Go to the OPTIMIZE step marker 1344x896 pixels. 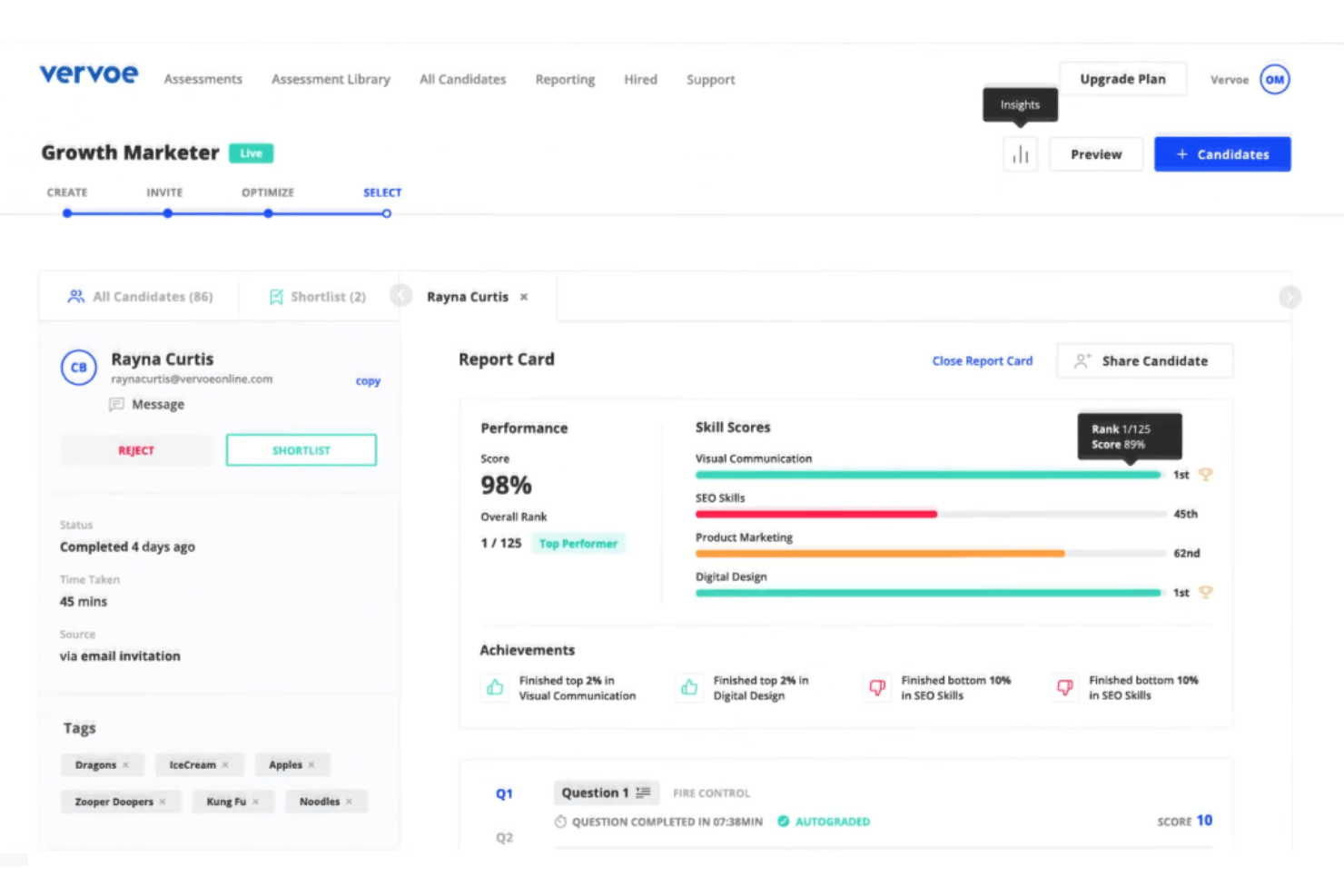tap(268, 213)
